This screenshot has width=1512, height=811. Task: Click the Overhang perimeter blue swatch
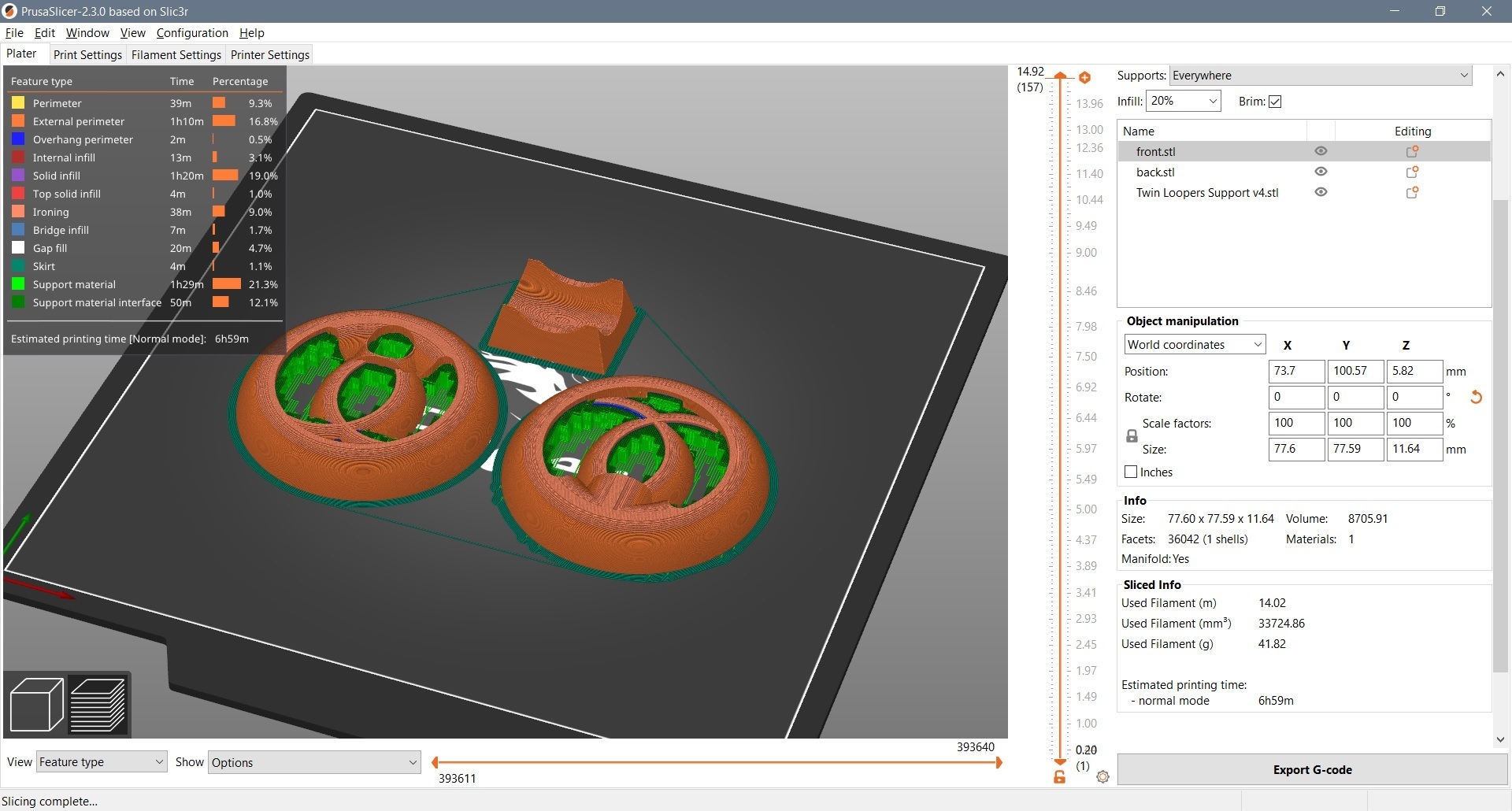point(18,139)
